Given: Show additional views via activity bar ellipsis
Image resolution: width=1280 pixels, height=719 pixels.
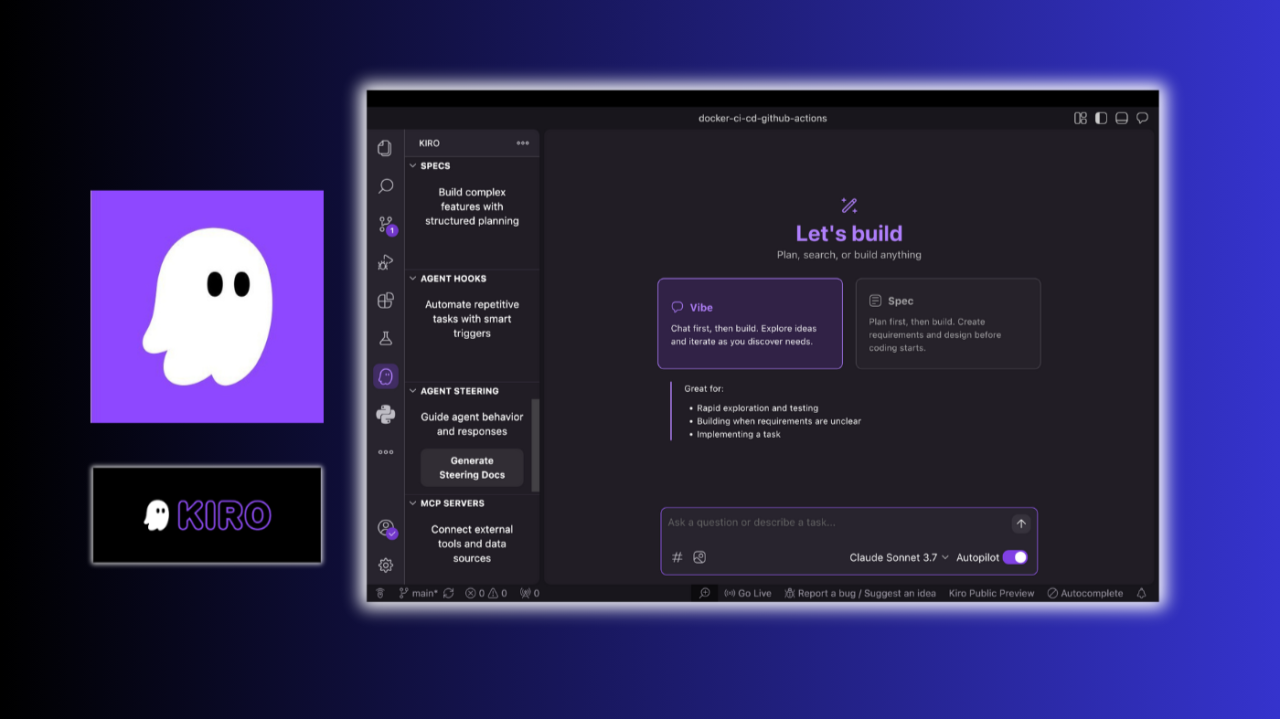Looking at the screenshot, I should pyautogui.click(x=385, y=452).
